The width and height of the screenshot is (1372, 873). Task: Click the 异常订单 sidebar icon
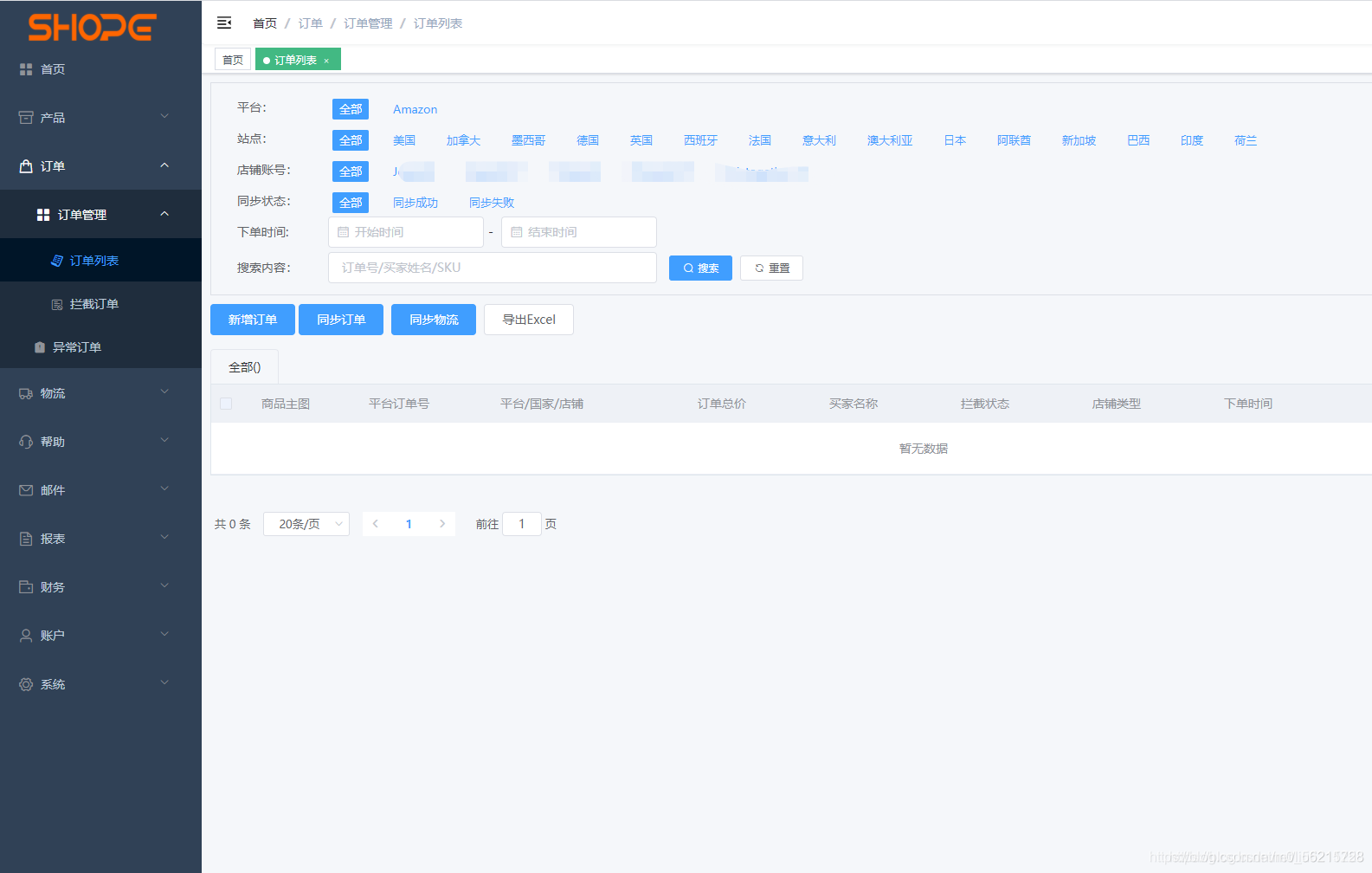click(x=40, y=347)
